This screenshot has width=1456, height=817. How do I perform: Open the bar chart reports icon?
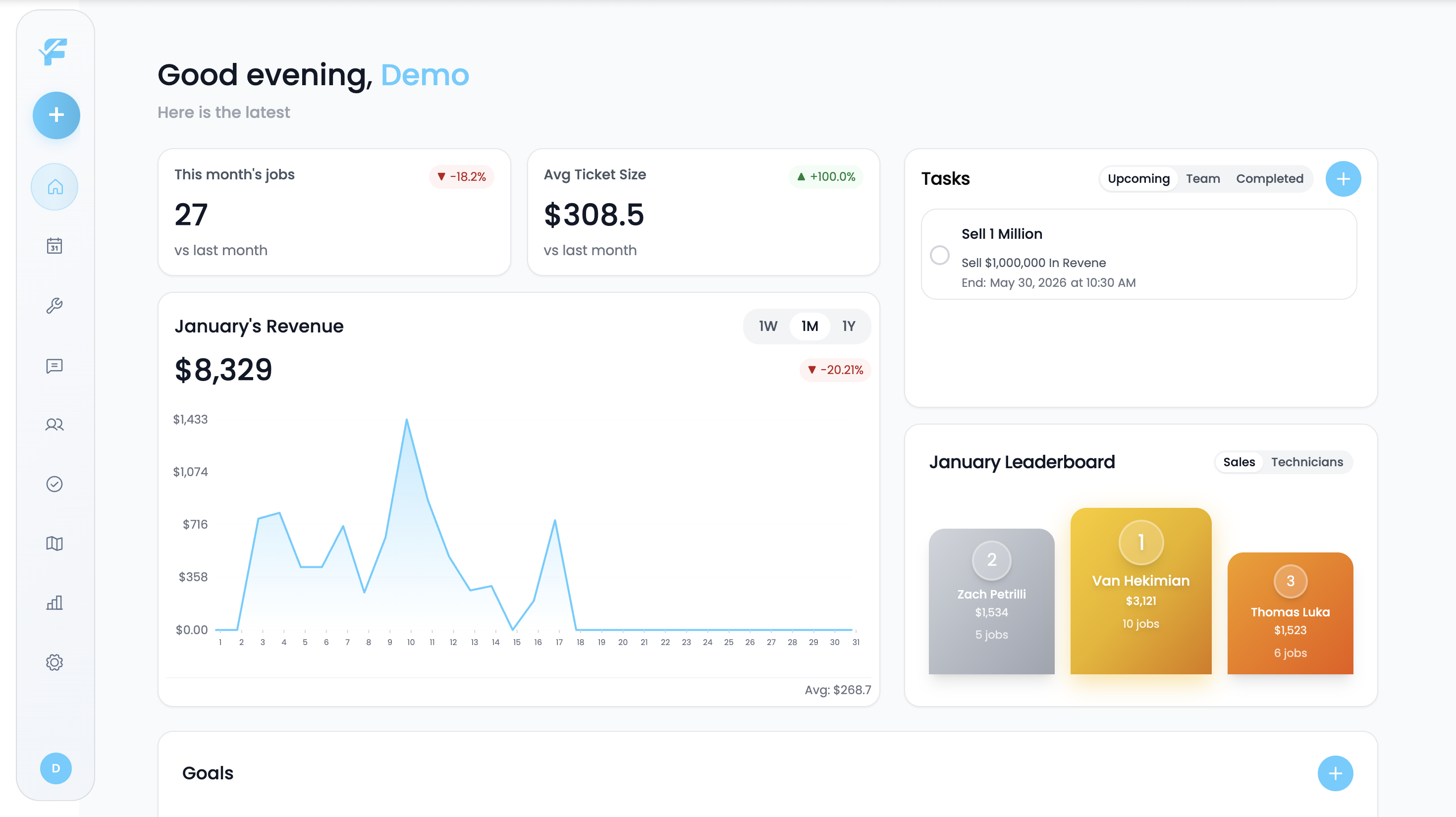pos(55,602)
